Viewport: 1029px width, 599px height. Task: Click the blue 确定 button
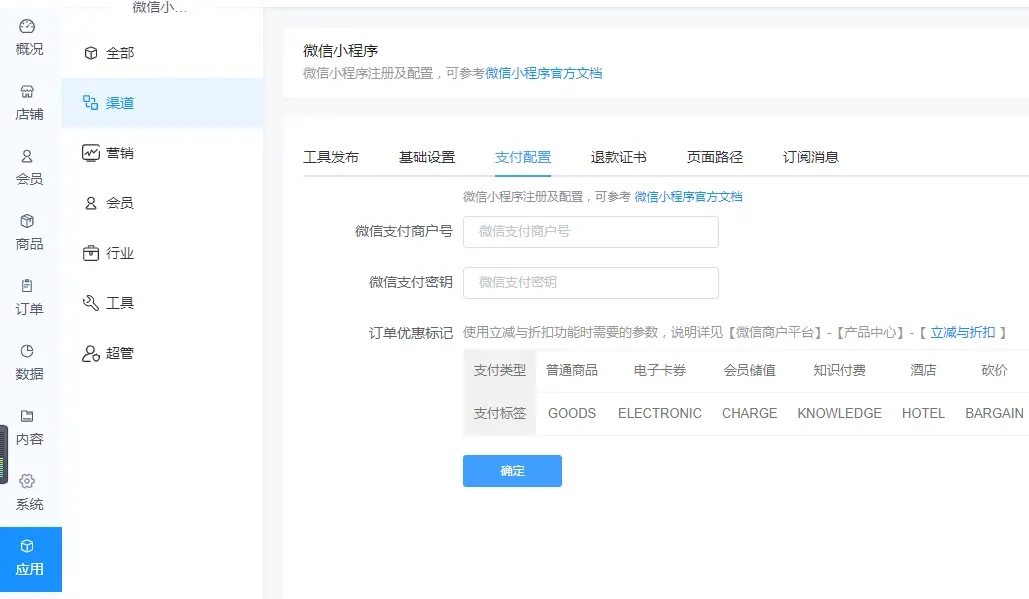(512, 471)
